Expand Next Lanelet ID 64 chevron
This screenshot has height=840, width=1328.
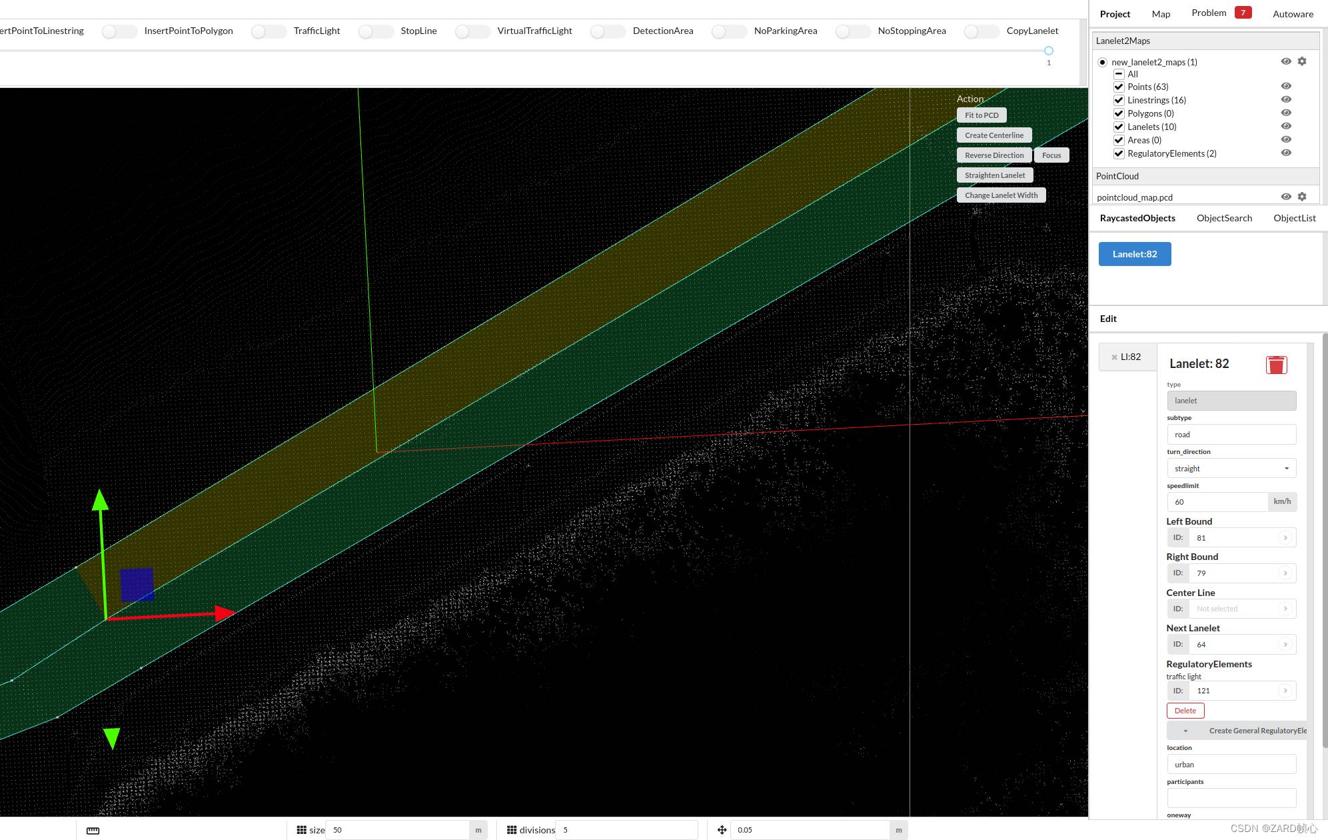click(x=1285, y=645)
